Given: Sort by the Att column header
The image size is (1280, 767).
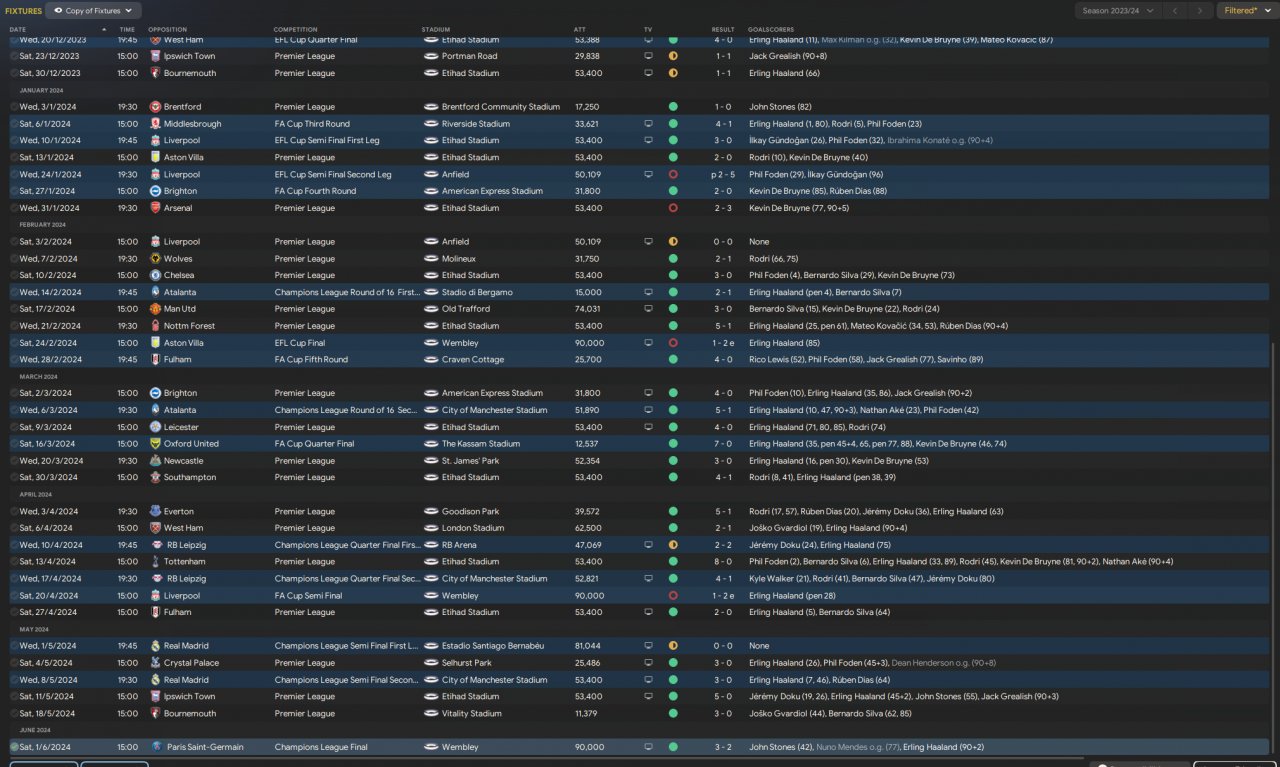Looking at the screenshot, I should (580, 30).
